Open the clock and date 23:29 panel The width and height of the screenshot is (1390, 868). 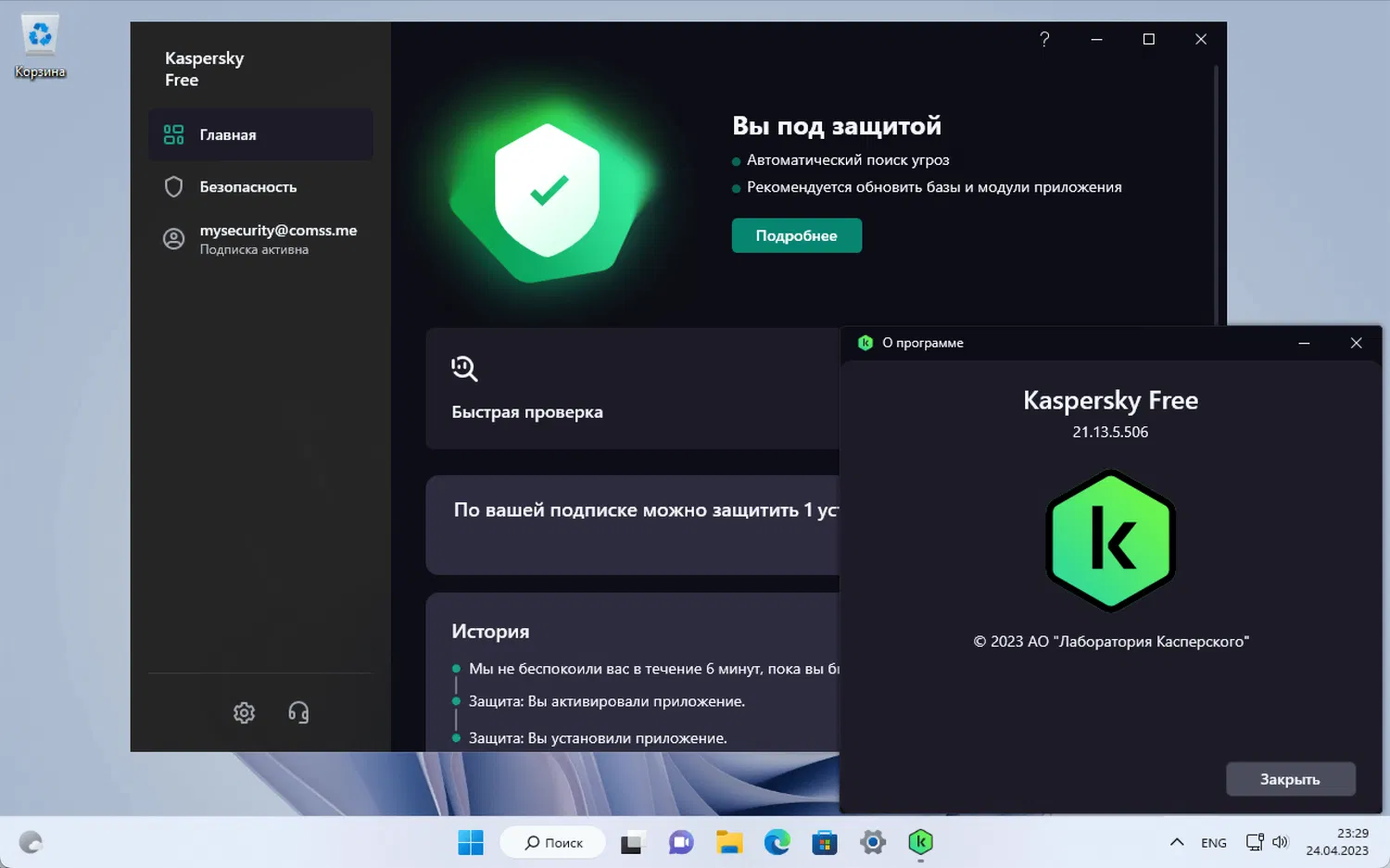(1337, 842)
